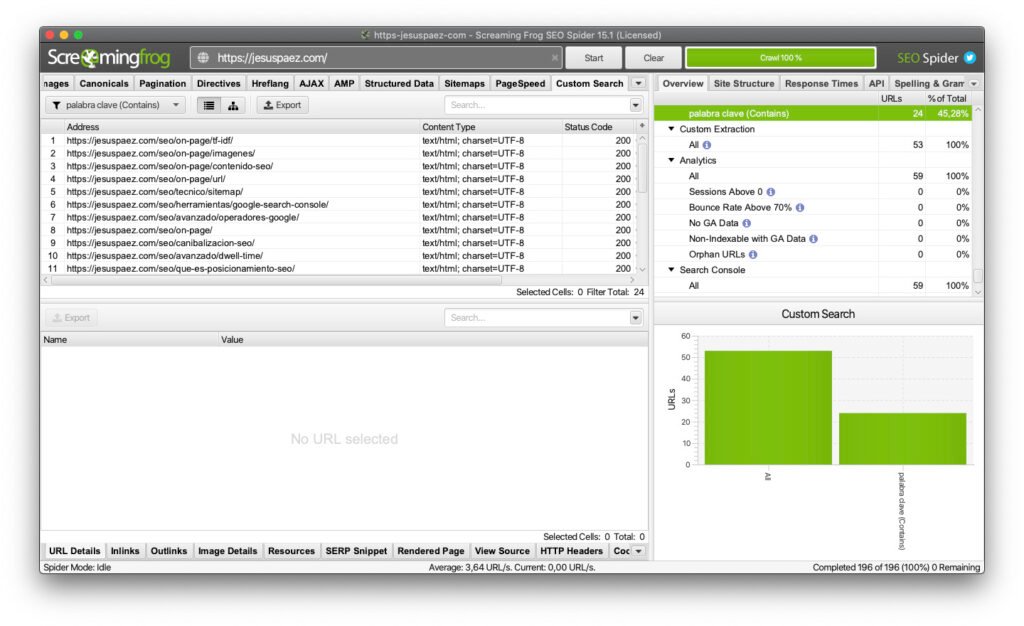Click the Start button
The image size is (1024, 626).
point(594,58)
